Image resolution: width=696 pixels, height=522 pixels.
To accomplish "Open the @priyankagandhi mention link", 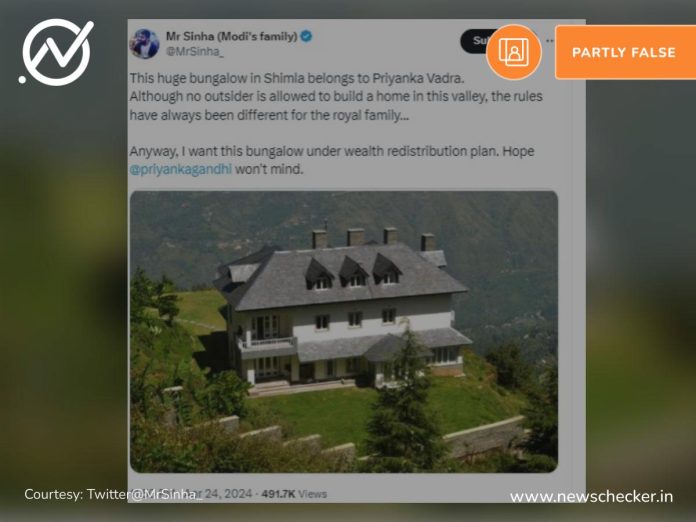I will pos(181,169).
